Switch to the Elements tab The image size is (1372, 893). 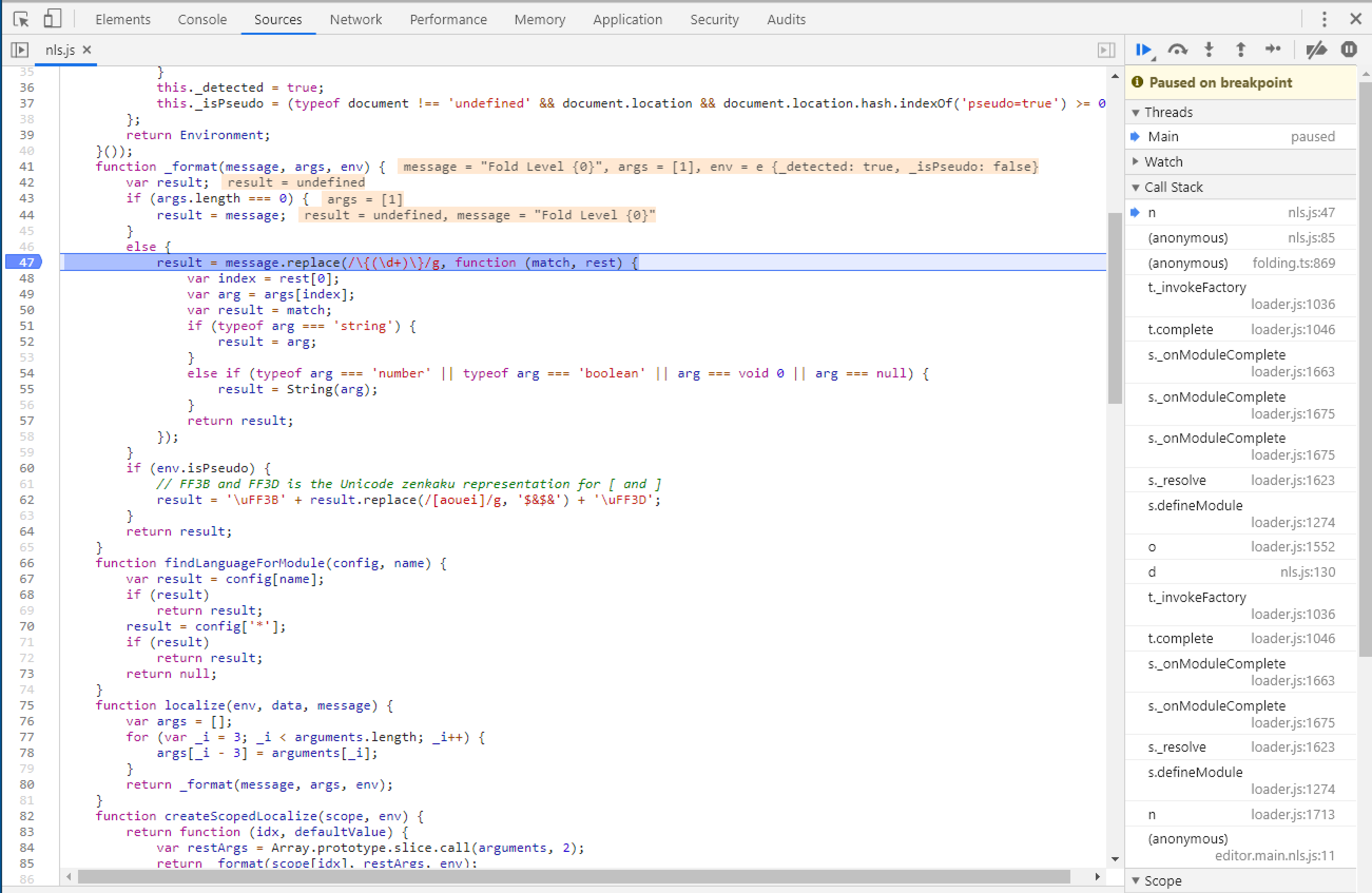[123, 20]
